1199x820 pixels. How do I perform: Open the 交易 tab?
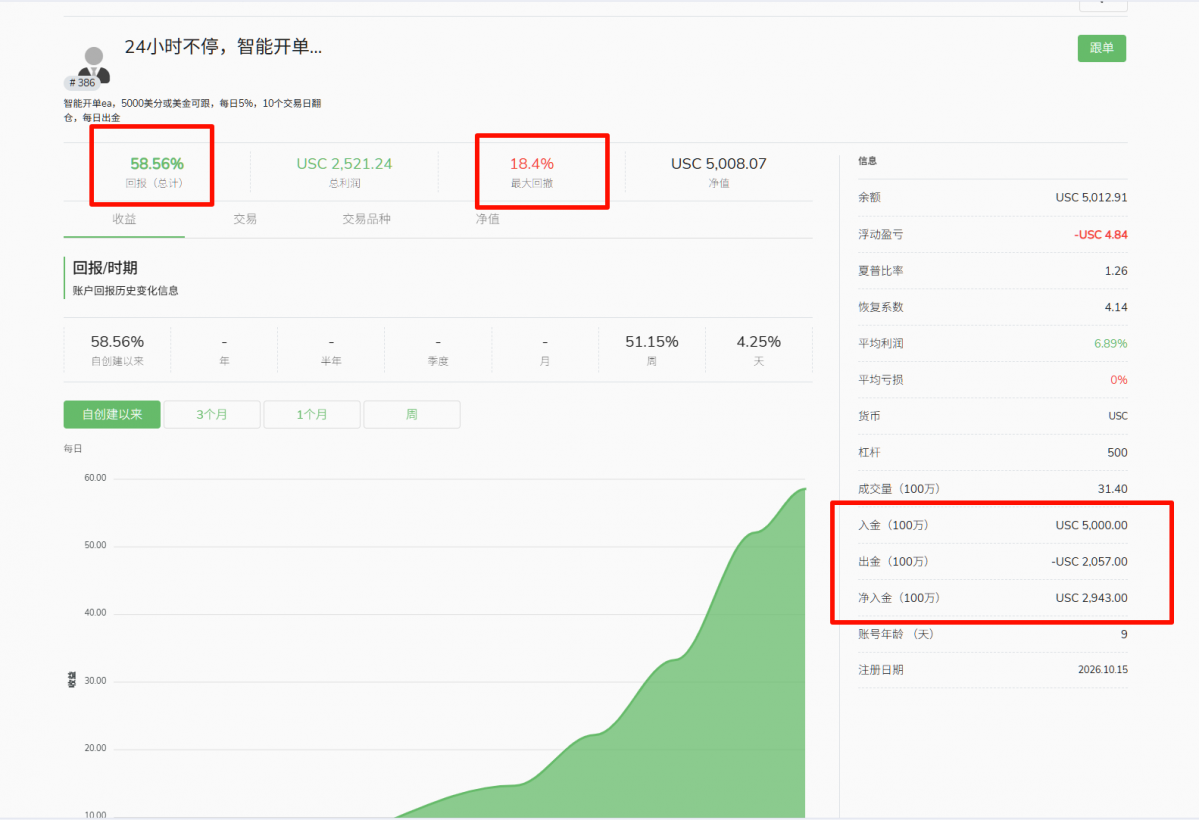pyautogui.click(x=245, y=220)
